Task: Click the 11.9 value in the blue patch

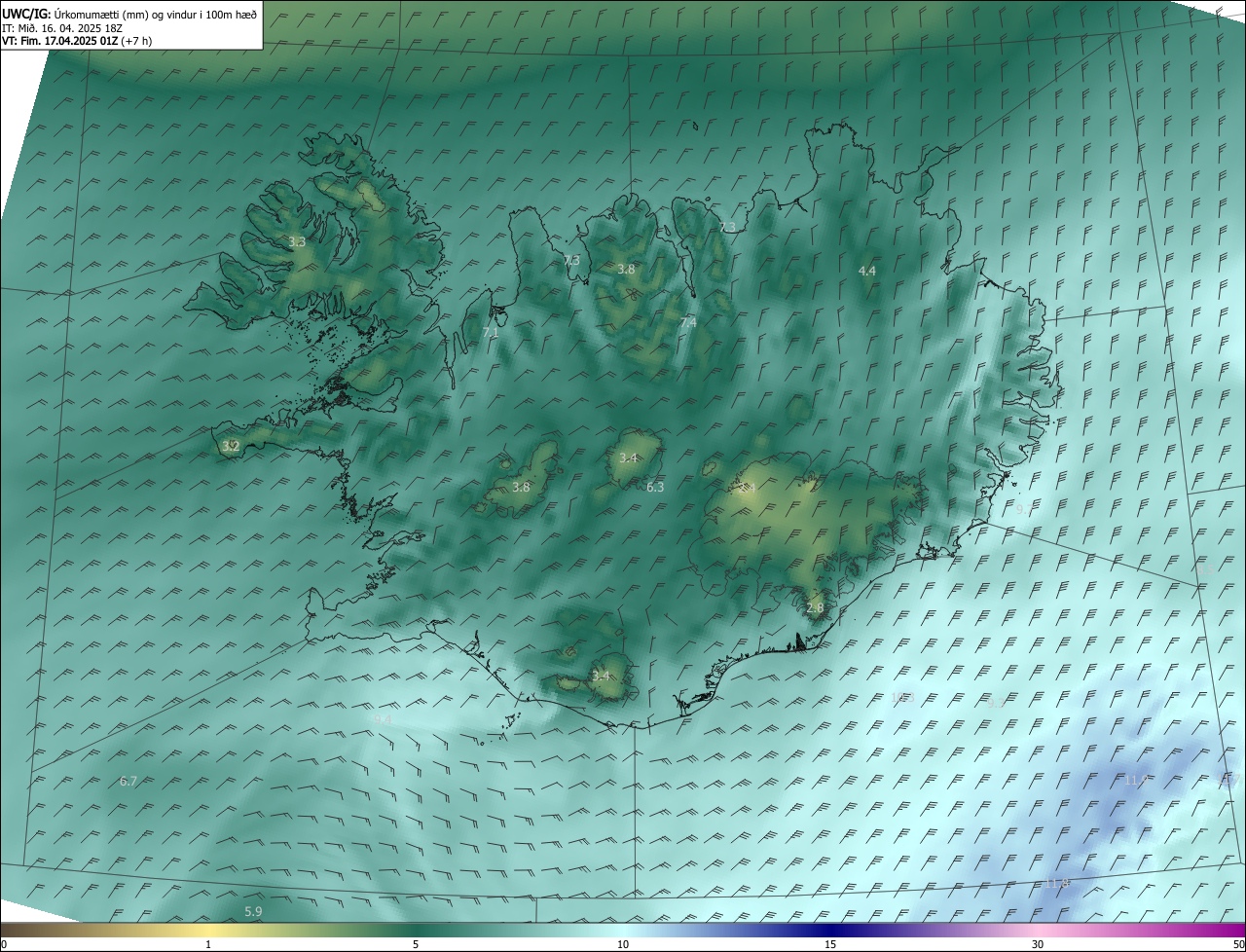Action: click(x=1137, y=781)
